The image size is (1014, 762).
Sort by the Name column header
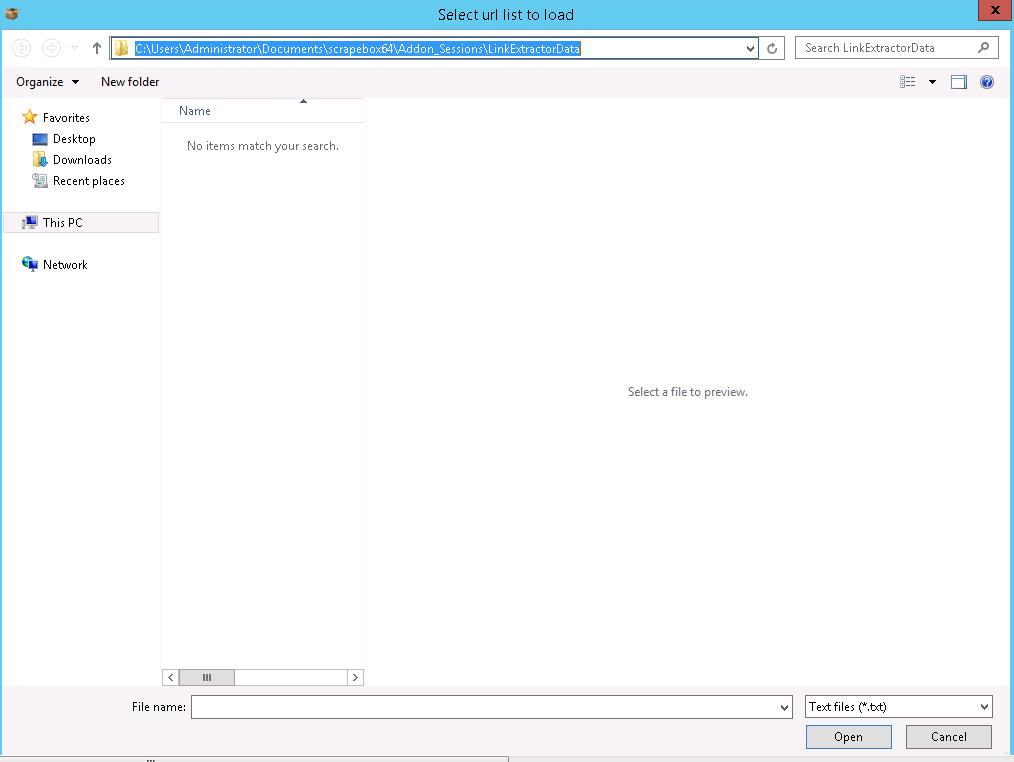[x=263, y=111]
